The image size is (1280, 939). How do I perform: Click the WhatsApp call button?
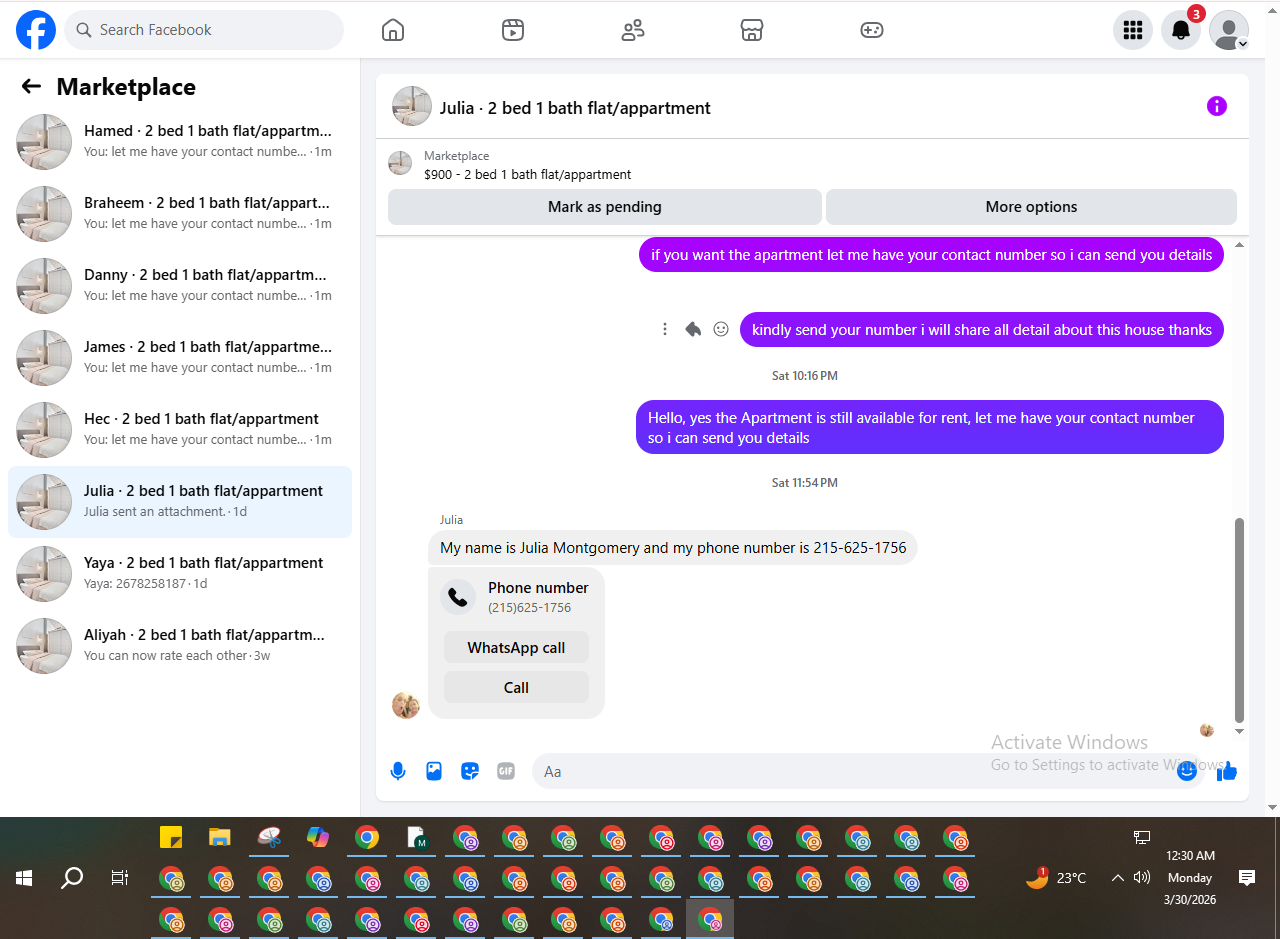(516, 647)
